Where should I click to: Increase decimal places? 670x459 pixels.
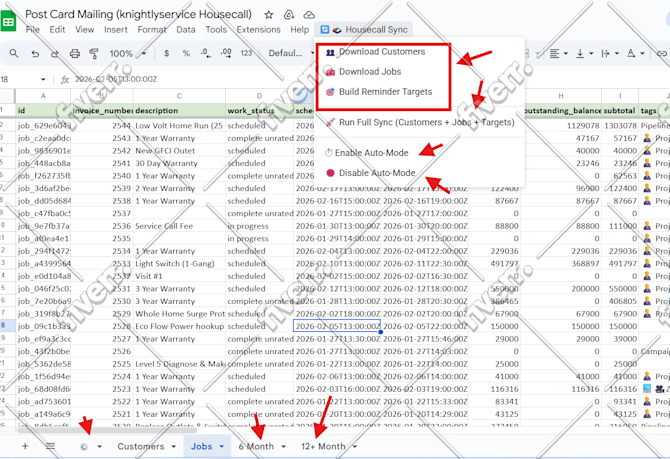pos(226,53)
